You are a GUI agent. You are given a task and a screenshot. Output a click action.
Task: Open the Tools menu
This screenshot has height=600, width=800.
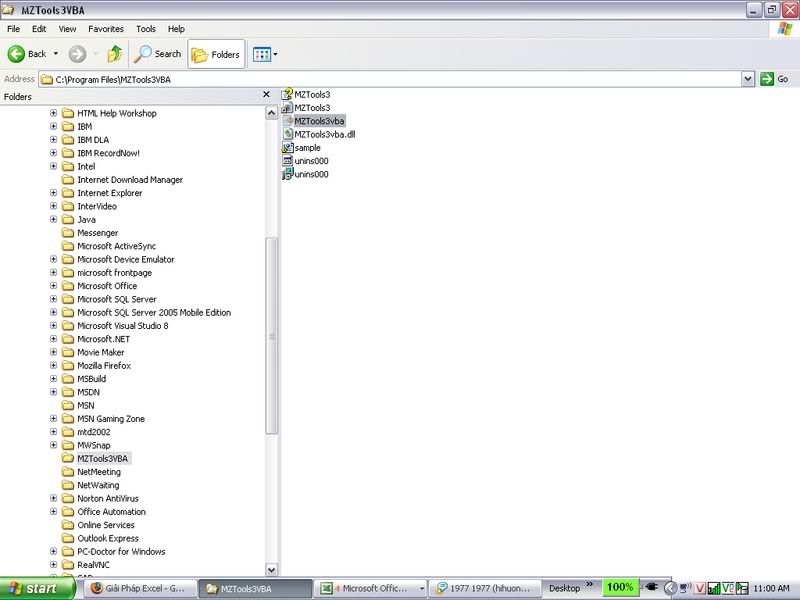coord(146,29)
